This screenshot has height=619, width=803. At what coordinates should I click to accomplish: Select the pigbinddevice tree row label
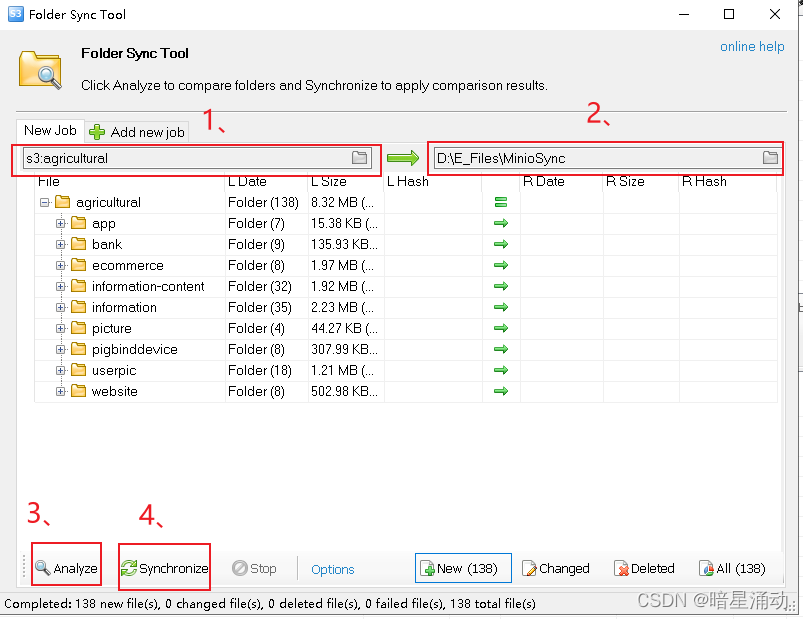(x=135, y=349)
